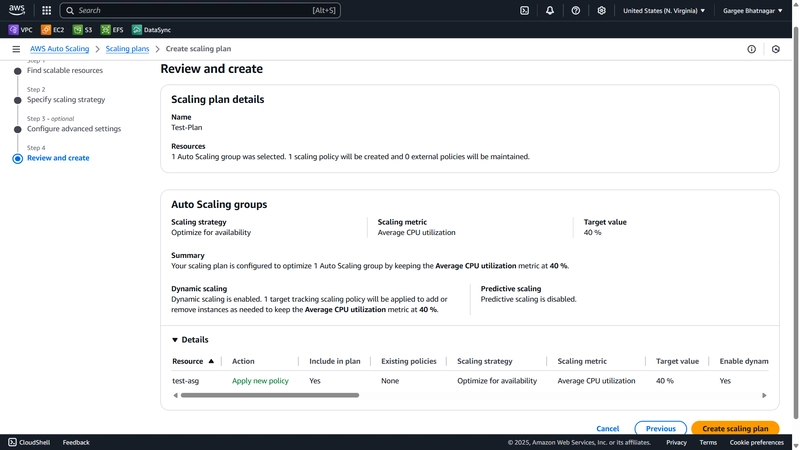Screen dimensions: 800x450
Task: Open the help question mark icon
Action: [576, 10]
